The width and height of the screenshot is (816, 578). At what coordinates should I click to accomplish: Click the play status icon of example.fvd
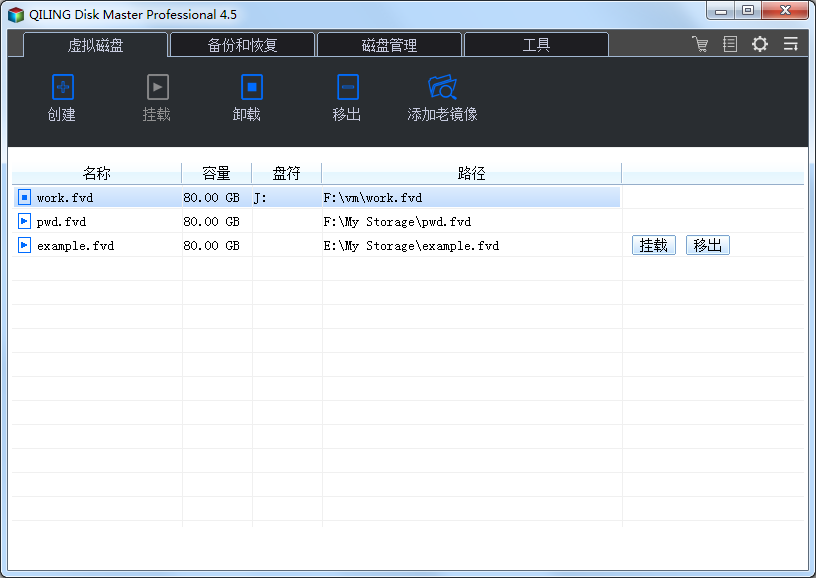click(24, 245)
